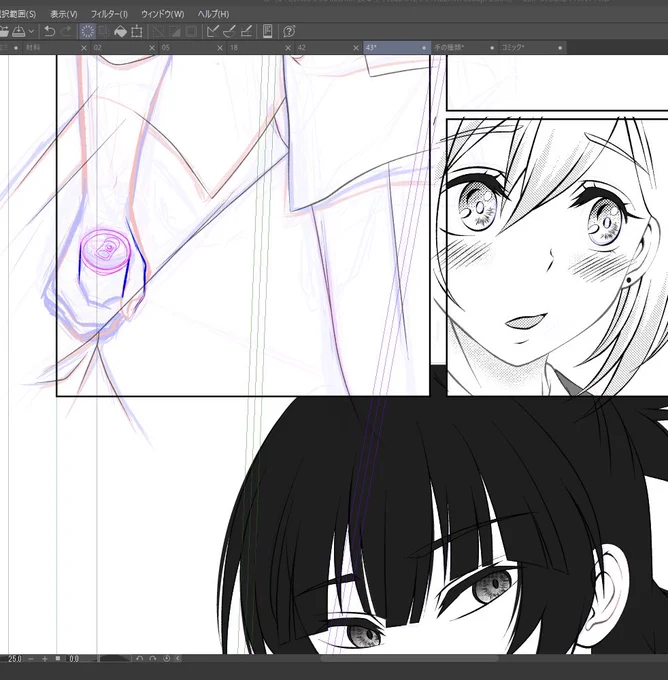Image resolution: width=668 pixels, height=680 pixels.
Task: Expand the save options dropdown arrow
Action: tap(31, 32)
